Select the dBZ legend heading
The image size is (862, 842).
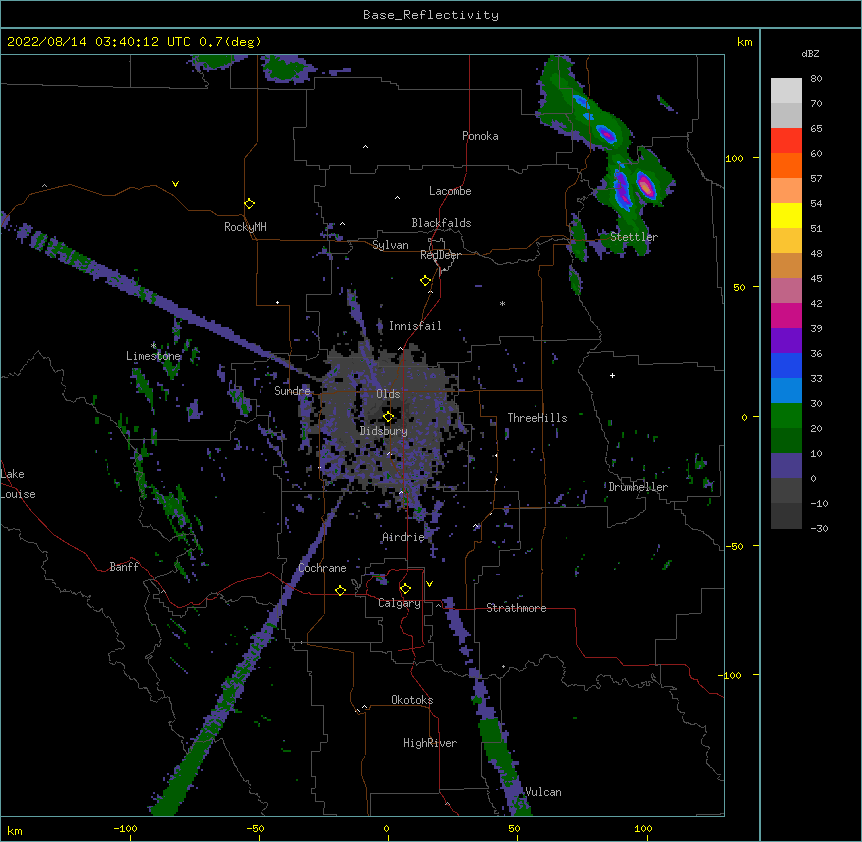click(x=810, y=53)
